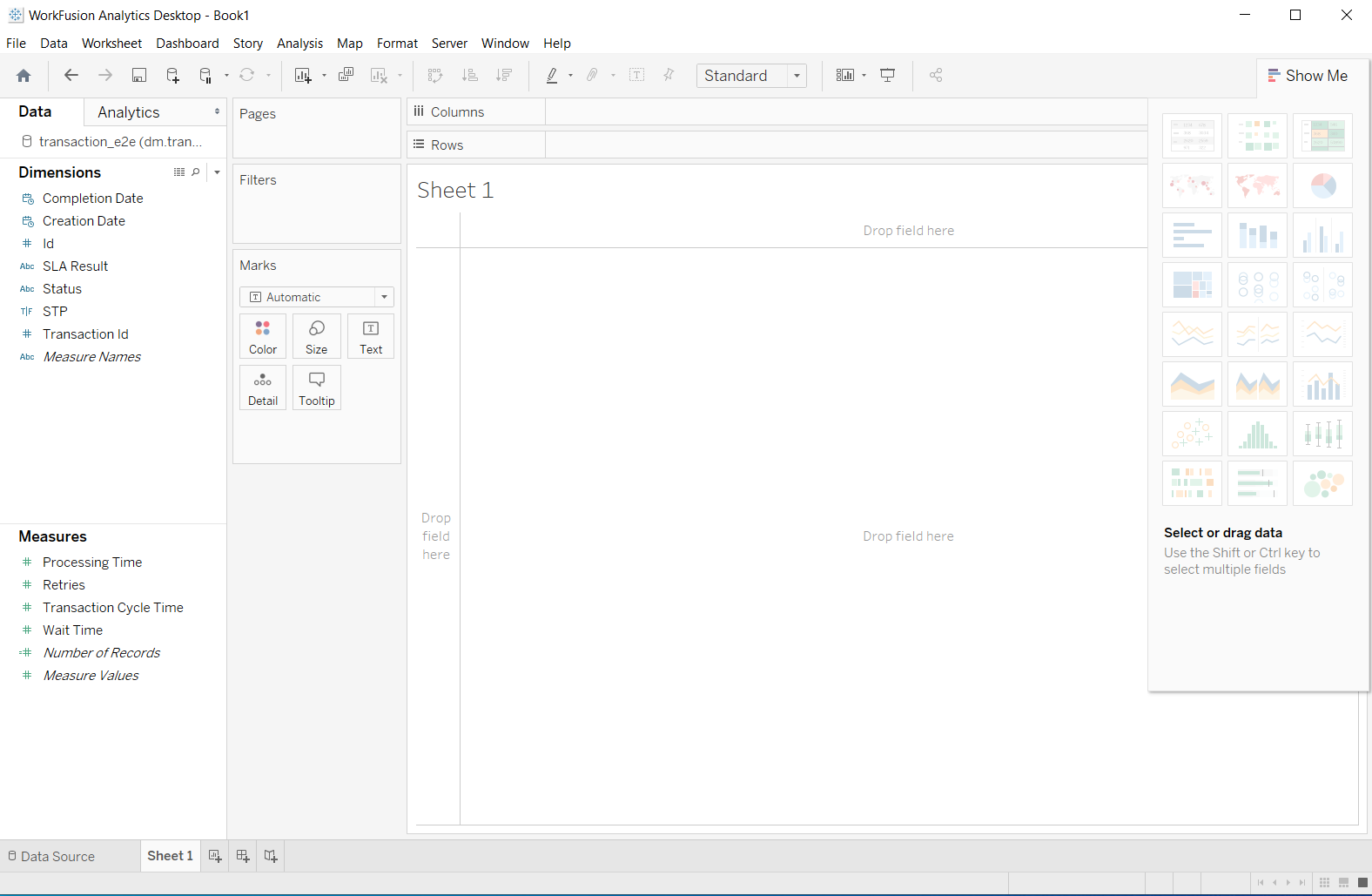Screen dimensions: 1372x896
Task: Switch to the Analytics tab
Action: [x=129, y=112]
